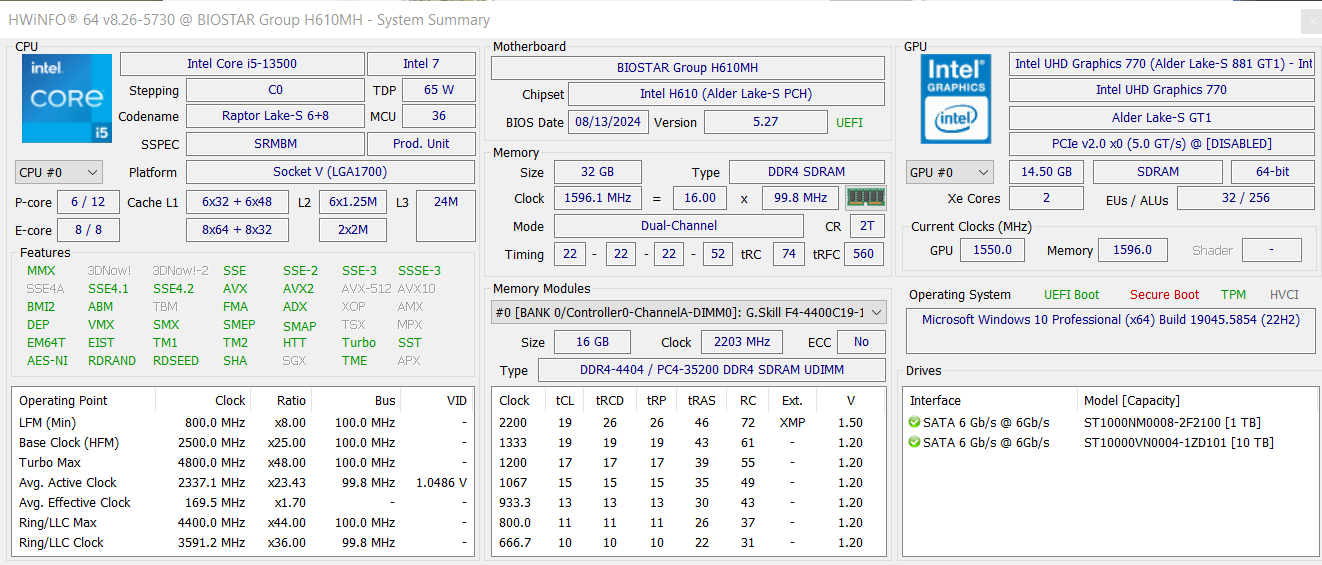
Task: Click the Intel Core i5 CPU logo
Action: 66,98
